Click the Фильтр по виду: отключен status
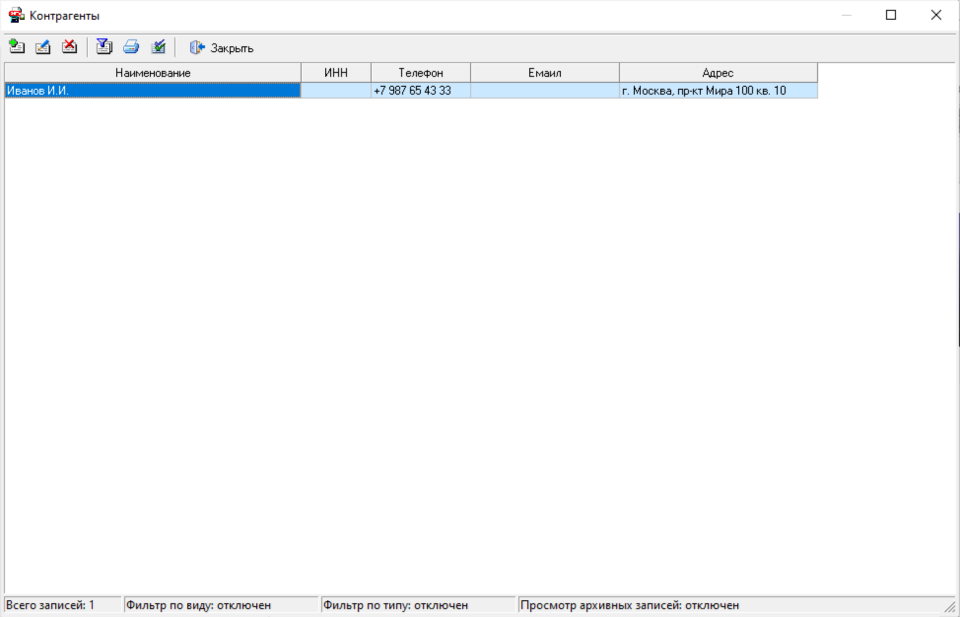The image size is (960, 617). (221, 605)
